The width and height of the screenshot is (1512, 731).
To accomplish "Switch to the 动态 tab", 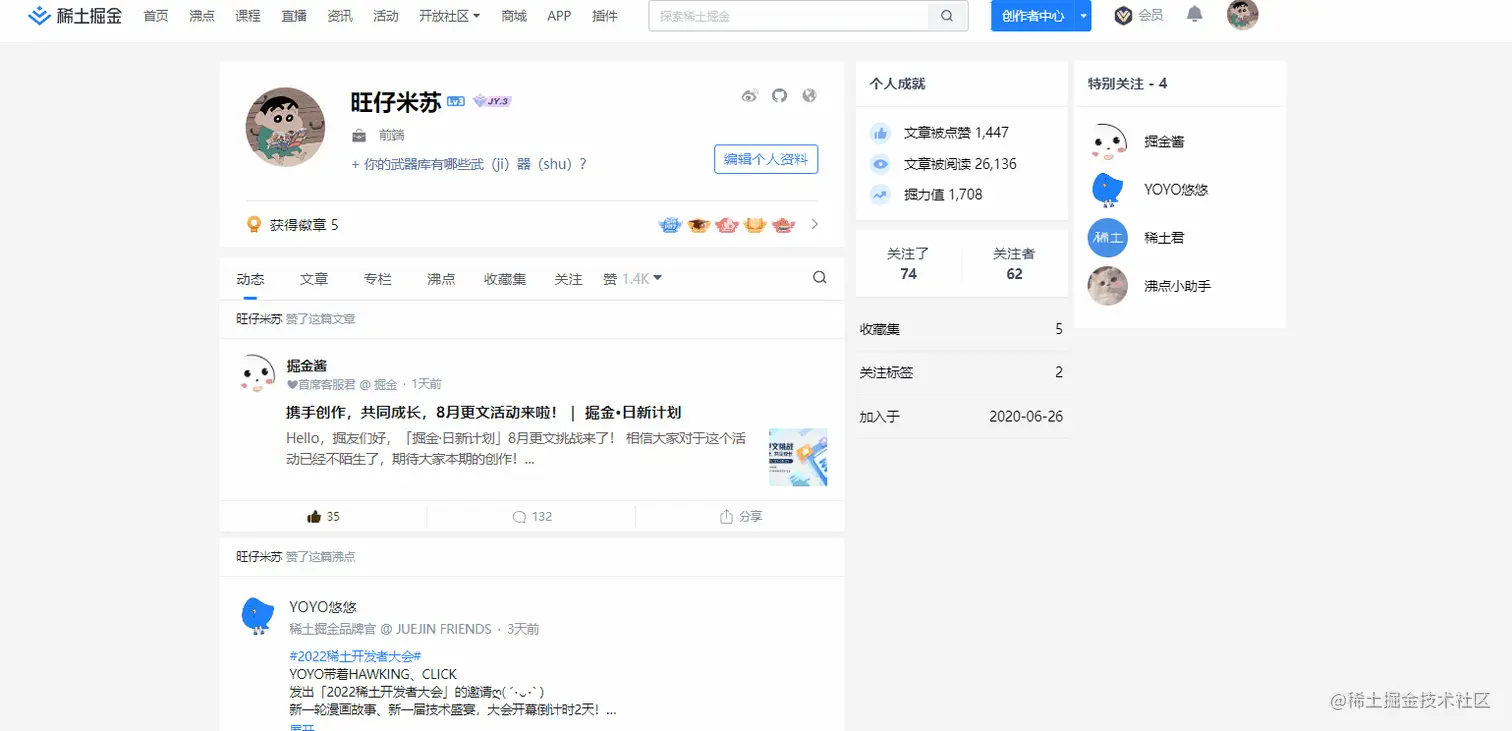I will click(x=250, y=279).
